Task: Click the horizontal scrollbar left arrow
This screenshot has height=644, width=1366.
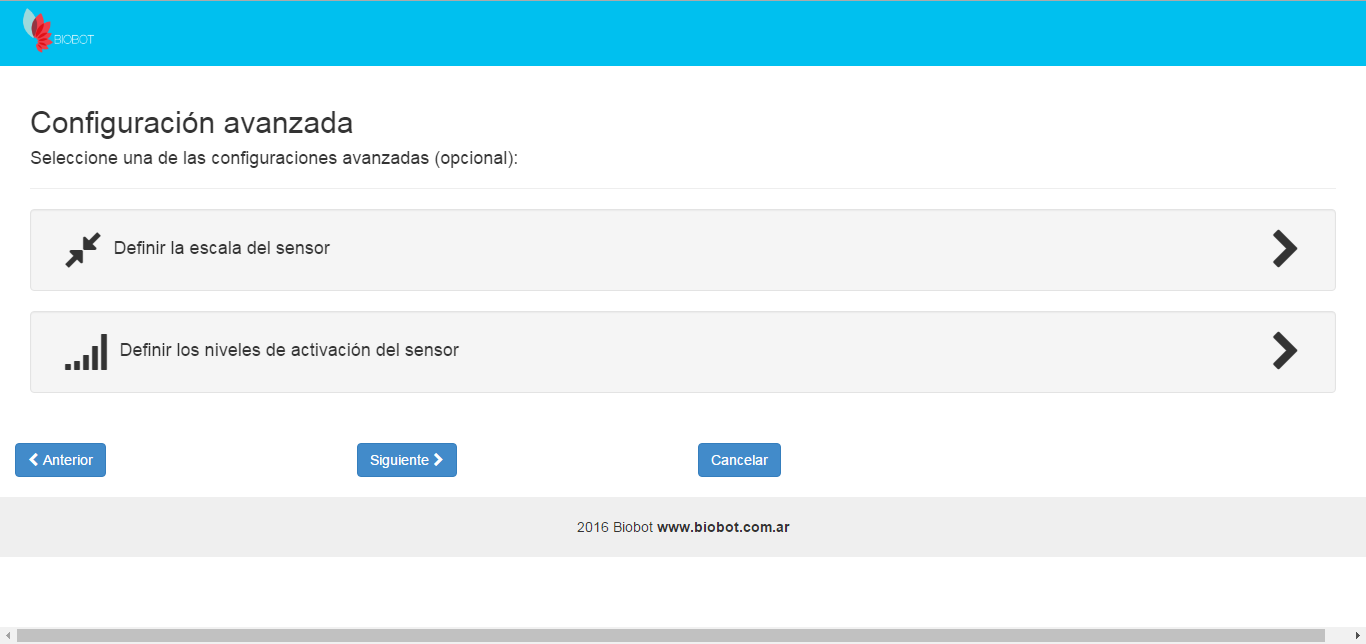Action: click(x=7, y=636)
